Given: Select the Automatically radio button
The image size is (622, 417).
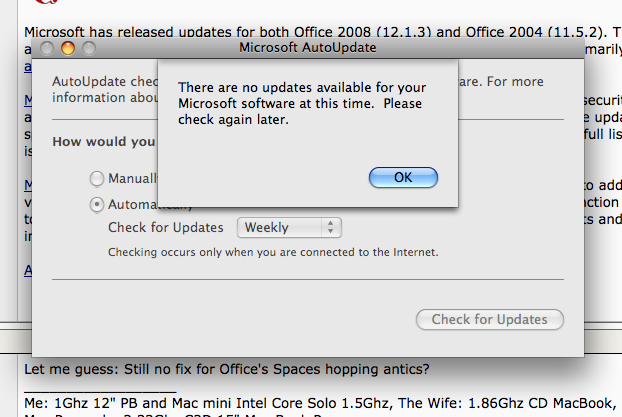Looking at the screenshot, I should (97, 205).
